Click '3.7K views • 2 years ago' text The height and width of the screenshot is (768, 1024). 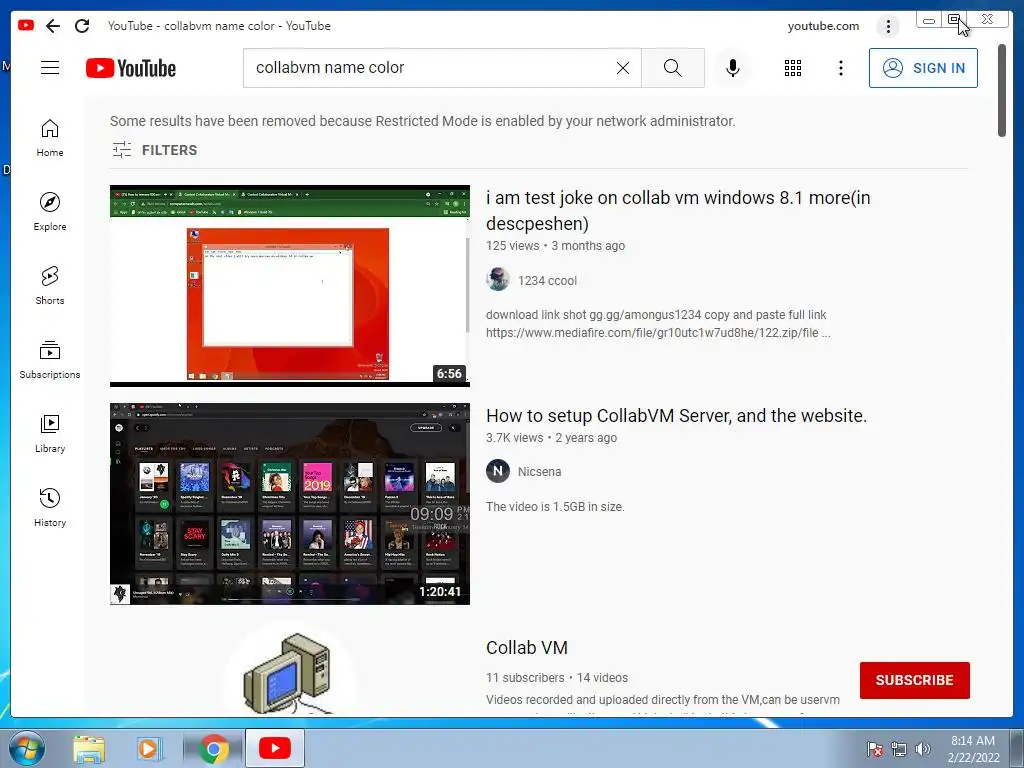click(x=551, y=438)
